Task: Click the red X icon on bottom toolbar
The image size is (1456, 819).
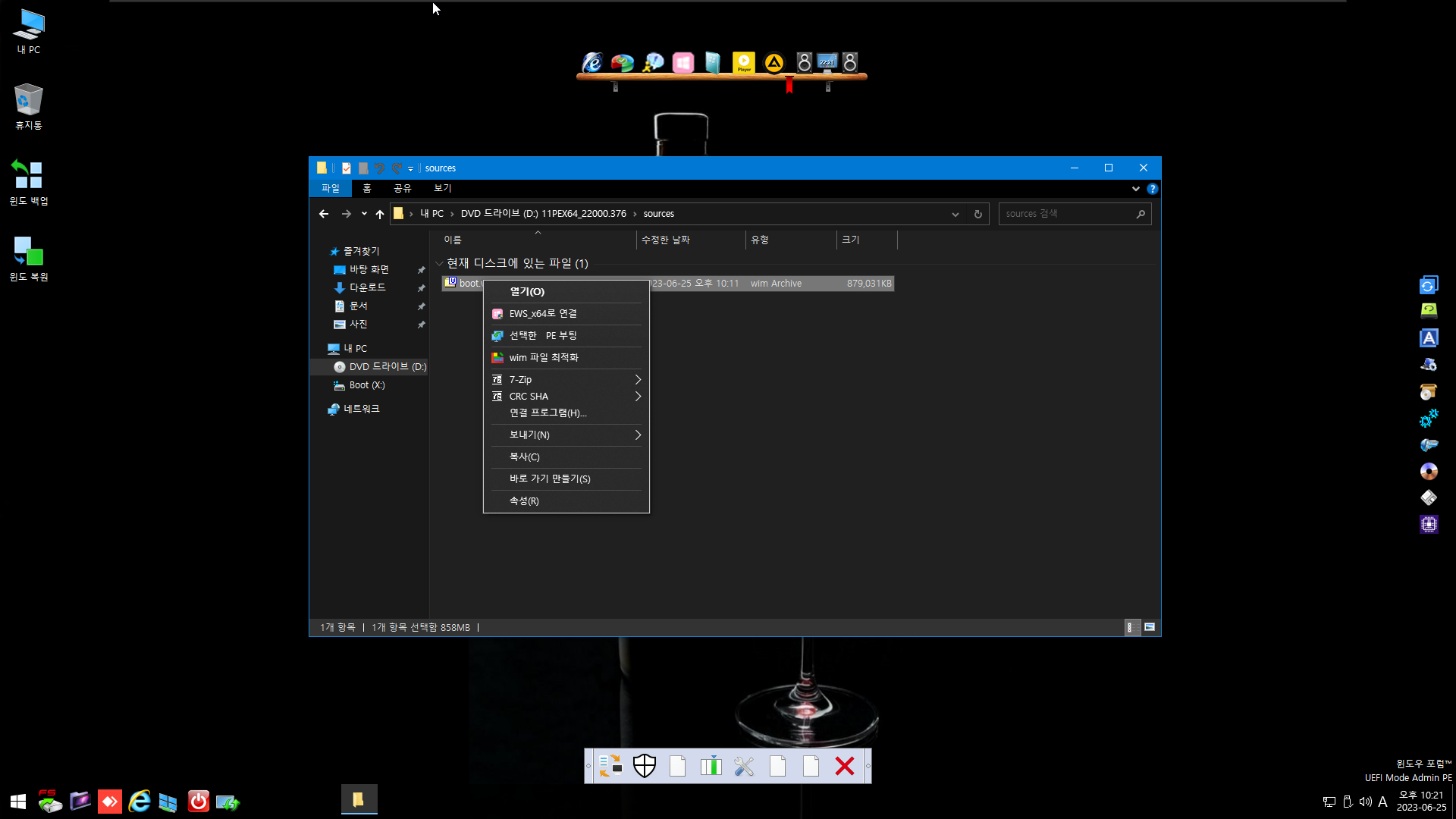Action: [845, 766]
